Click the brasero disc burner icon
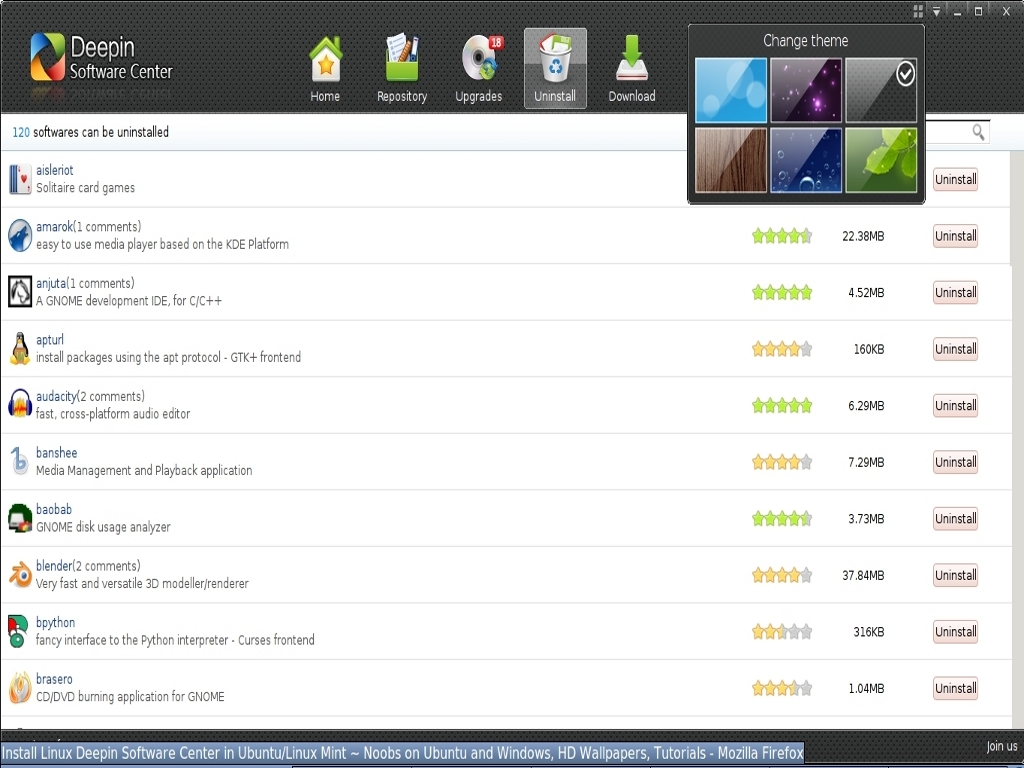Image resolution: width=1024 pixels, height=768 pixels. pos(20,688)
